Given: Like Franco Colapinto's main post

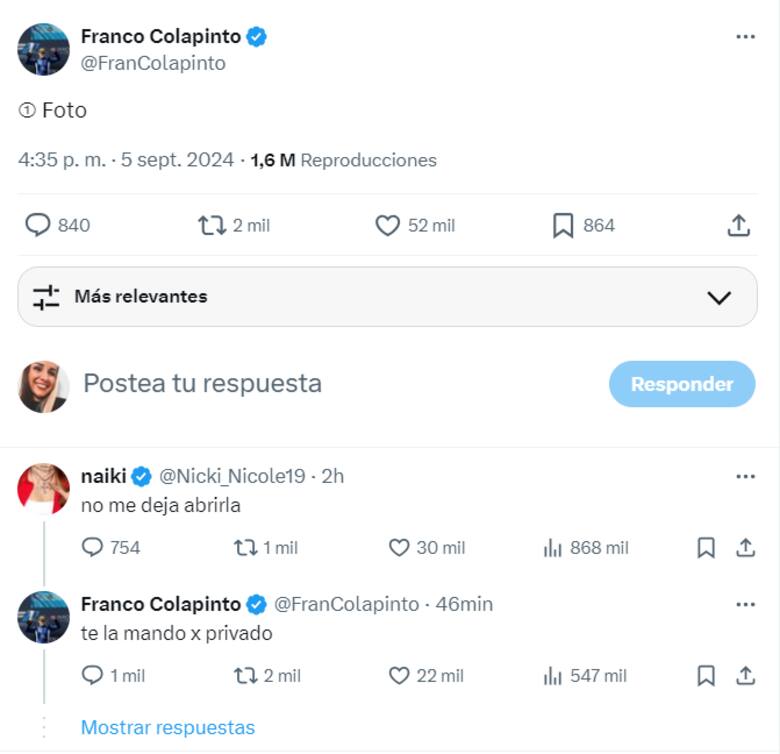Looking at the screenshot, I should click(388, 226).
